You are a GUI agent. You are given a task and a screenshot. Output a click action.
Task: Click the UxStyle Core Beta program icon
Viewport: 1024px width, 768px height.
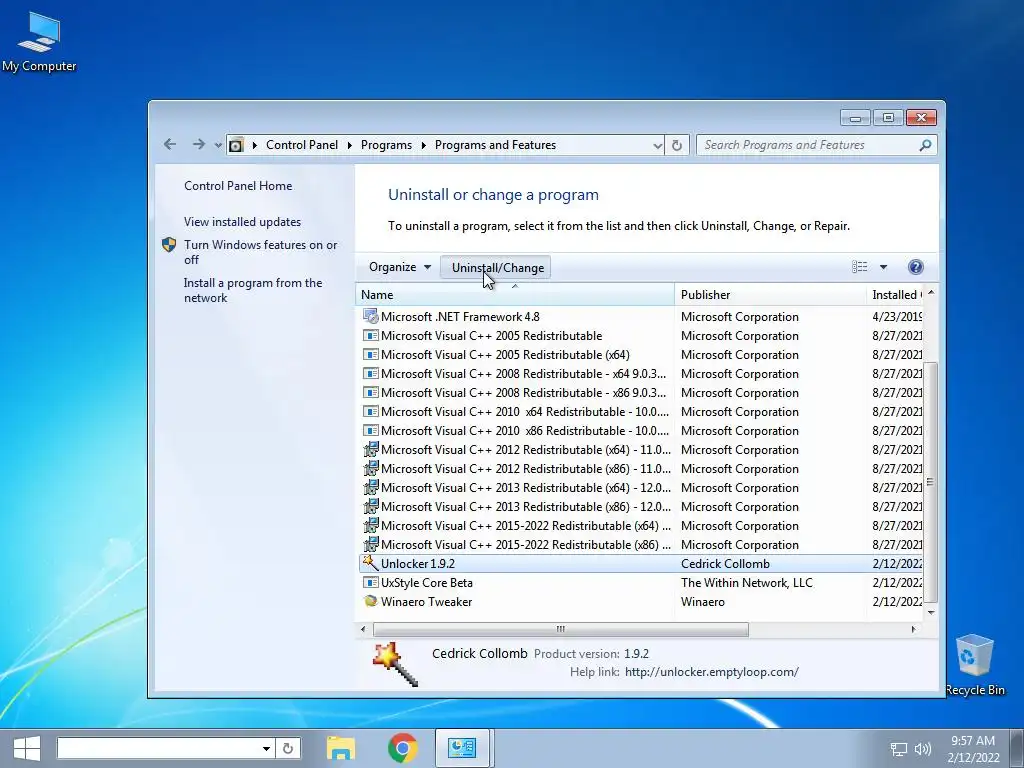(370, 583)
